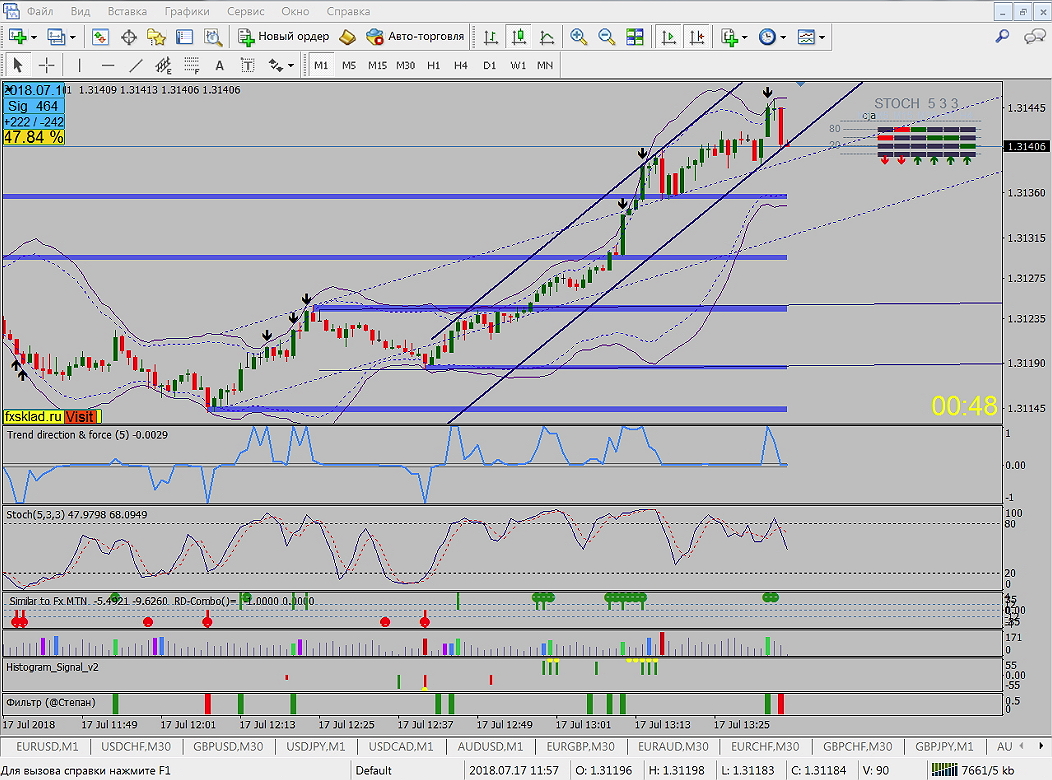Open the Terminal panel icon
This screenshot has height=780, width=1052.
(185, 37)
